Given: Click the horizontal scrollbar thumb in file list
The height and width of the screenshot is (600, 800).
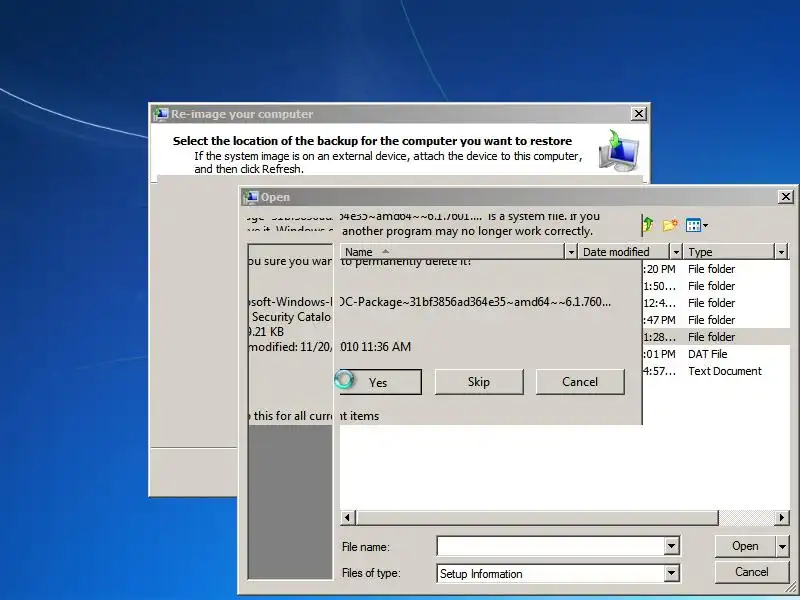Looking at the screenshot, I should tap(537, 517).
